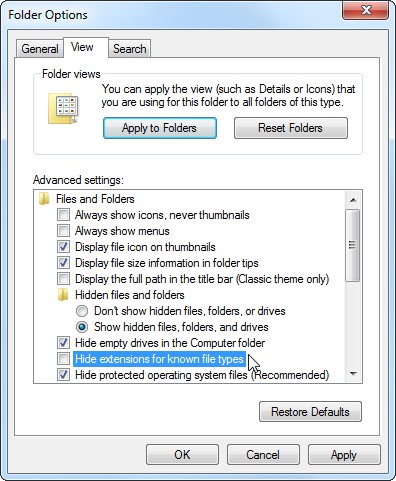Switch to the General tab
Screen dimensions: 396x481
40,49
